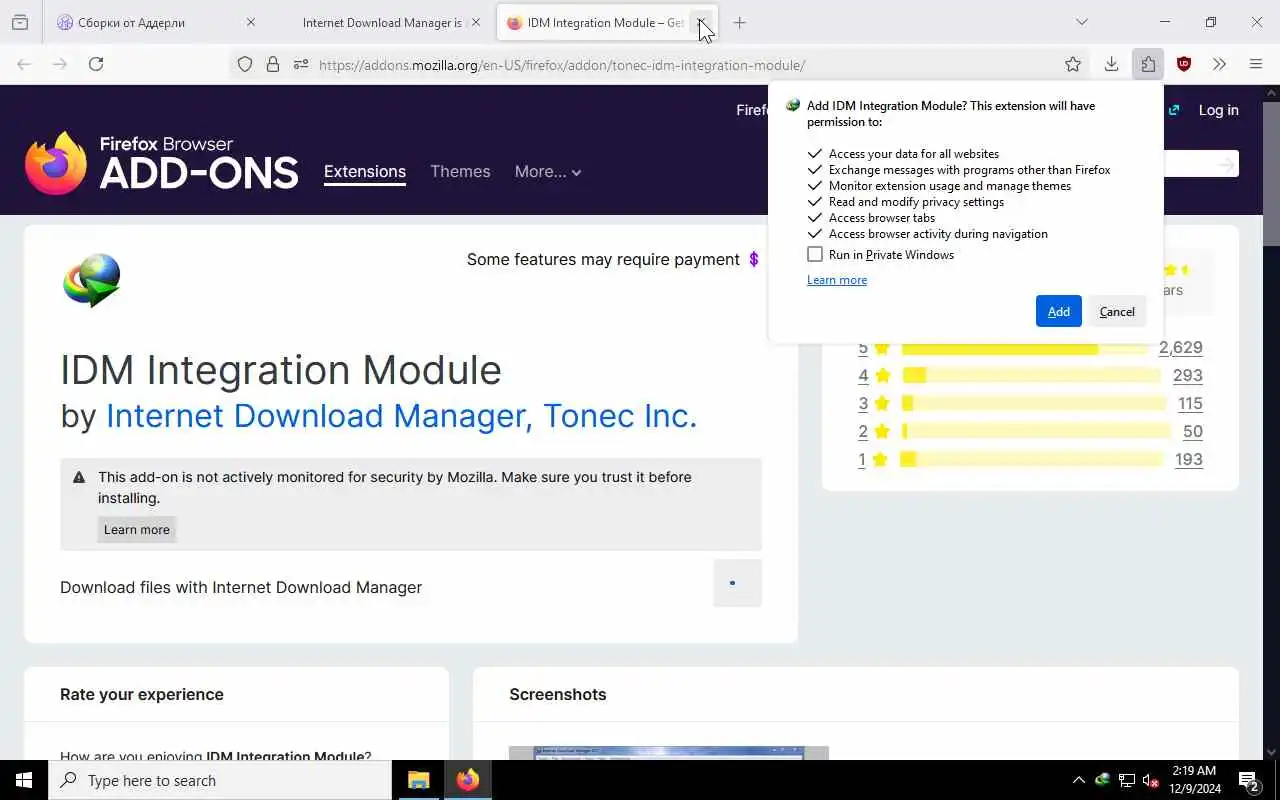Viewport: 1280px width, 800px height.
Task: Enable Run in Private Windows checkbox
Action: click(x=815, y=254)
